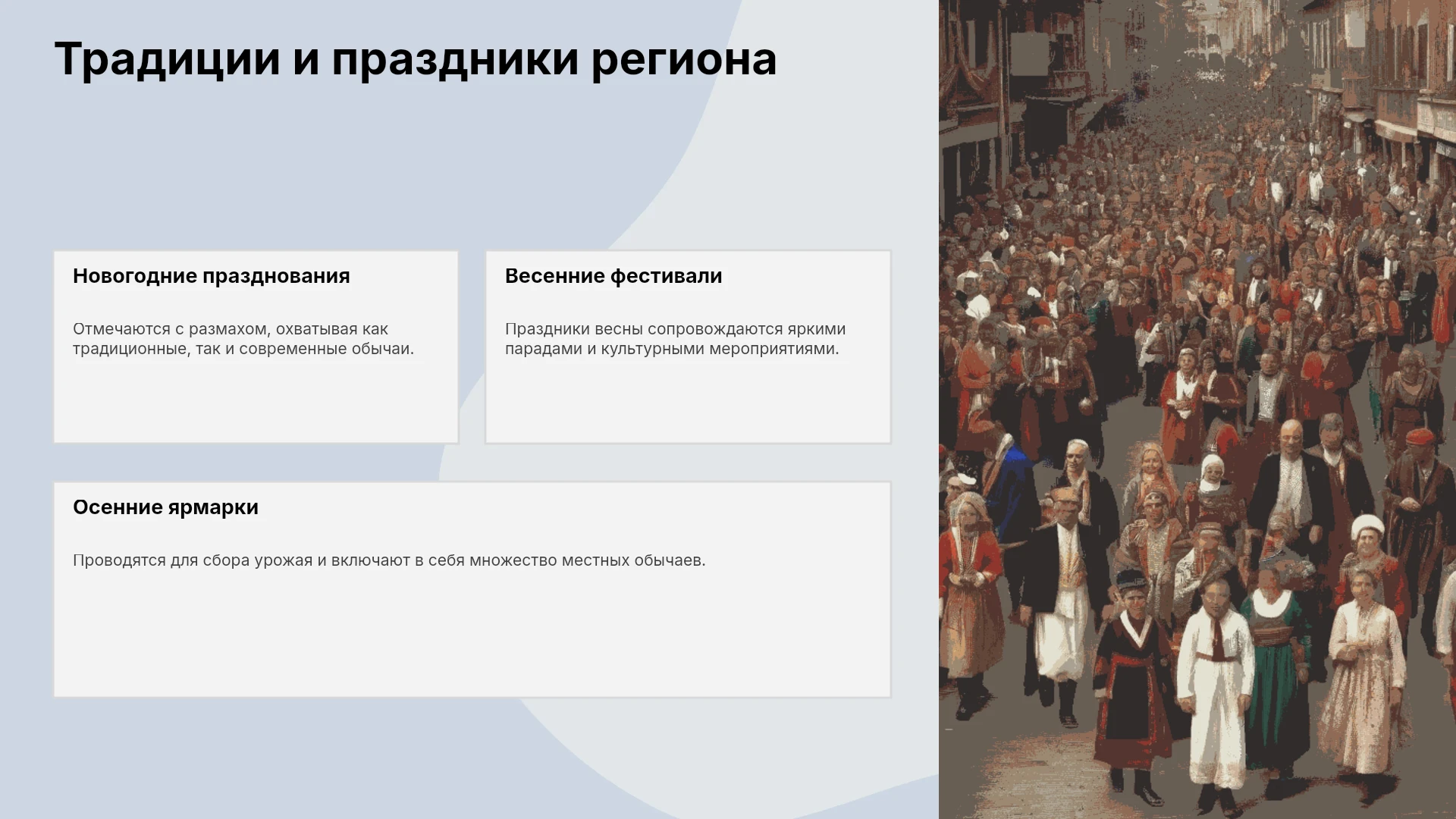
Task: Select the New Year celebrations card box
Action: point(256,347)
